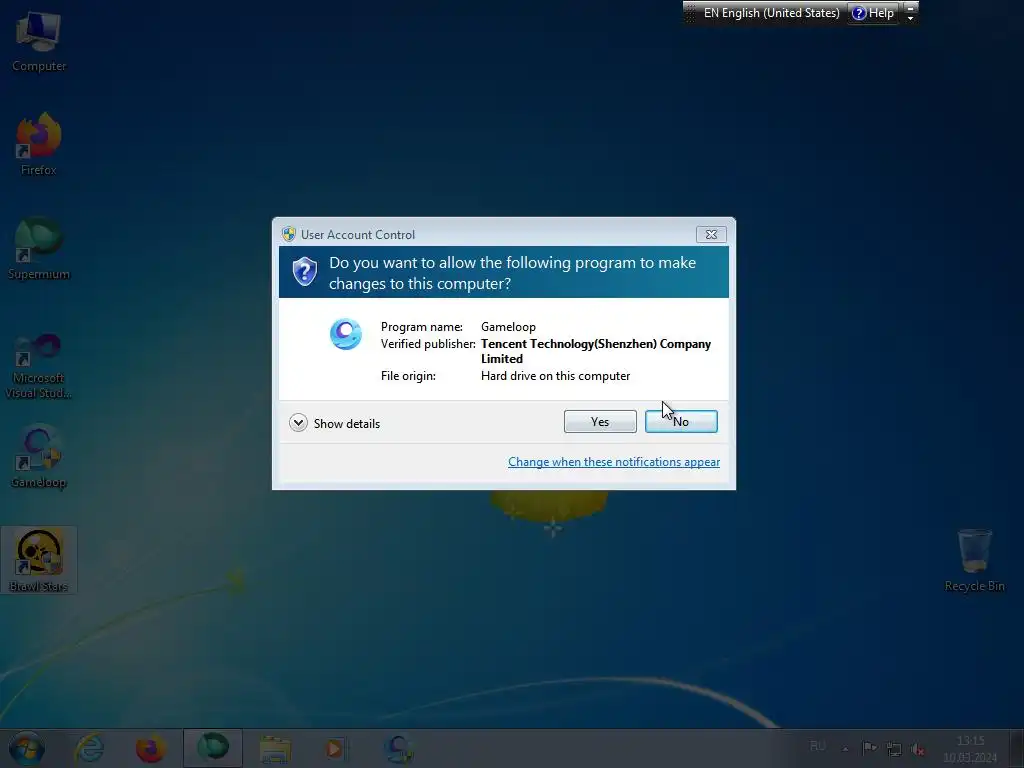Click the RU language indicator in tray
This screenshot has height=768, width=1024.
(818, 746)
